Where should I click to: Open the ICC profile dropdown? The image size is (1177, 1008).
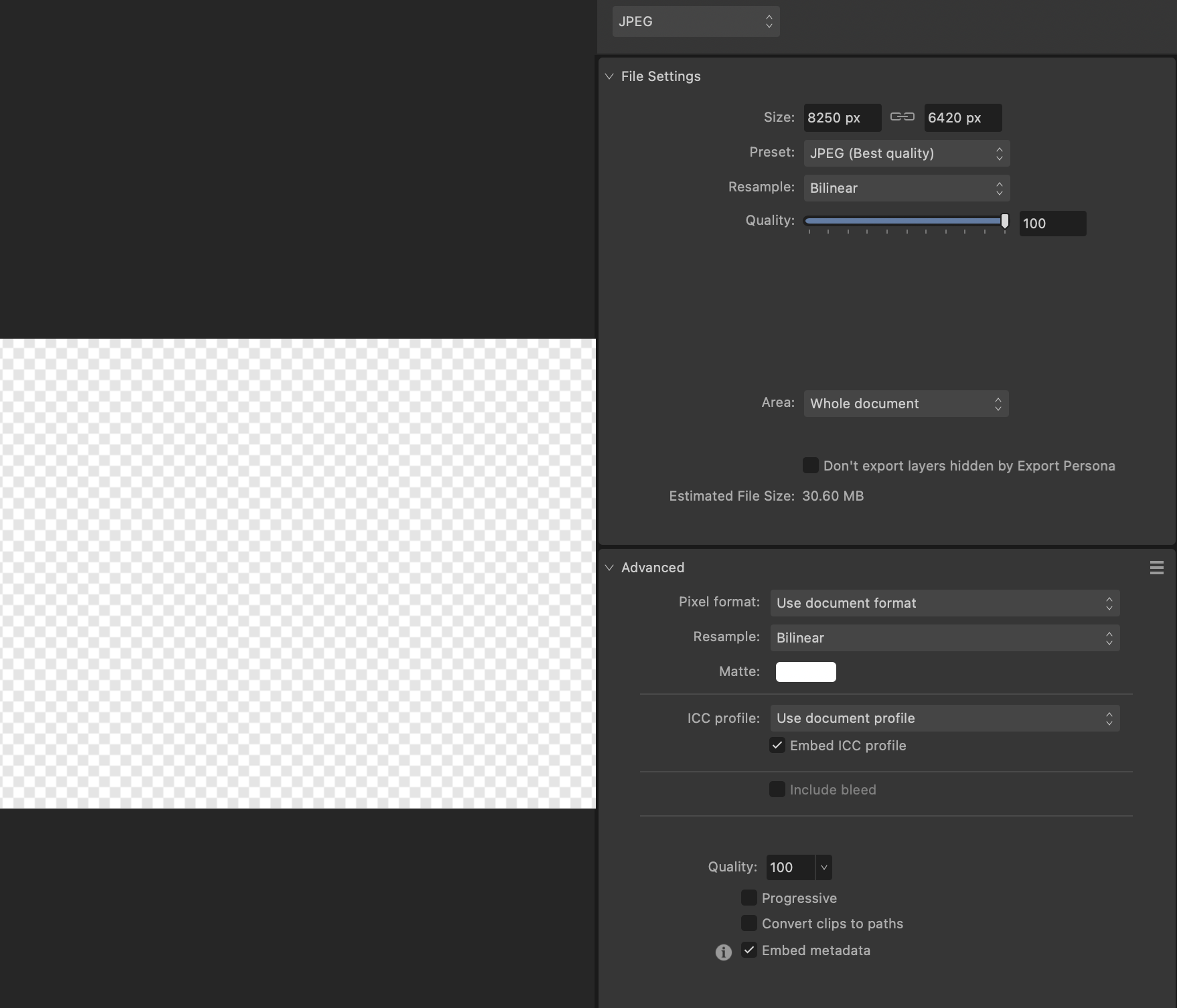pos(944,718)
